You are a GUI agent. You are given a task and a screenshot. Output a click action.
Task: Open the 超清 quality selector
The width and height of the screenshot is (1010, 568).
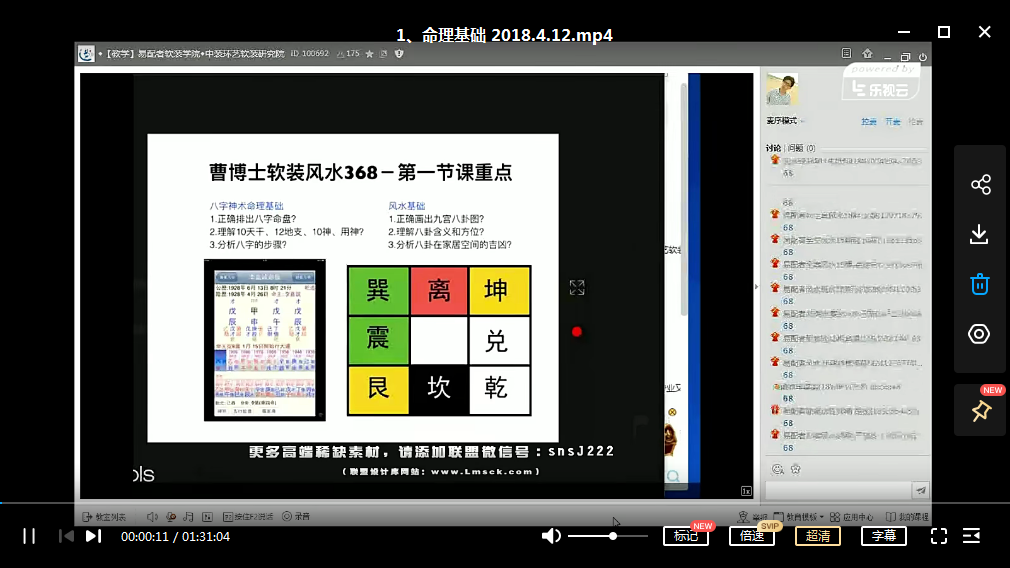(818, 536)
